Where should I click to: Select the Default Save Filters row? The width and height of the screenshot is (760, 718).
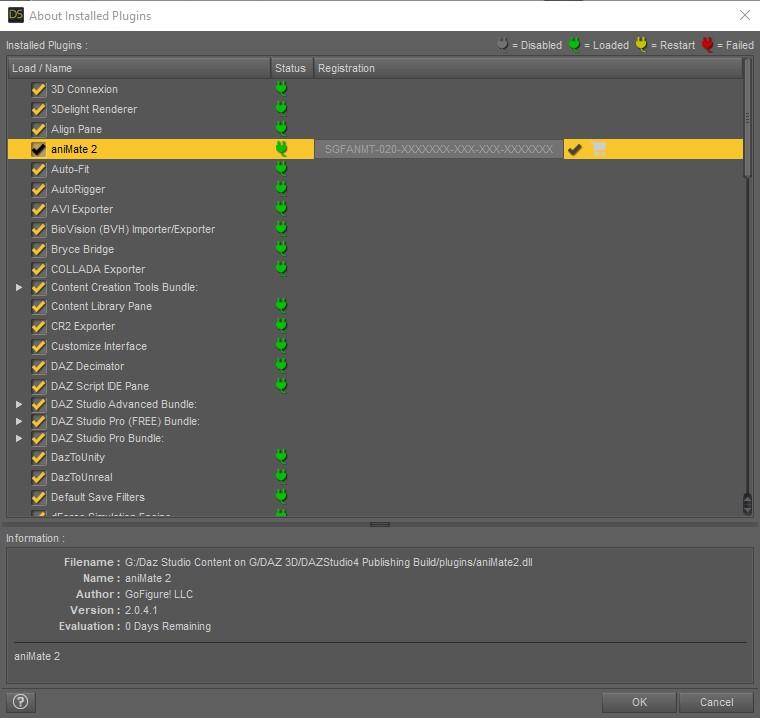tap(375, 497)
